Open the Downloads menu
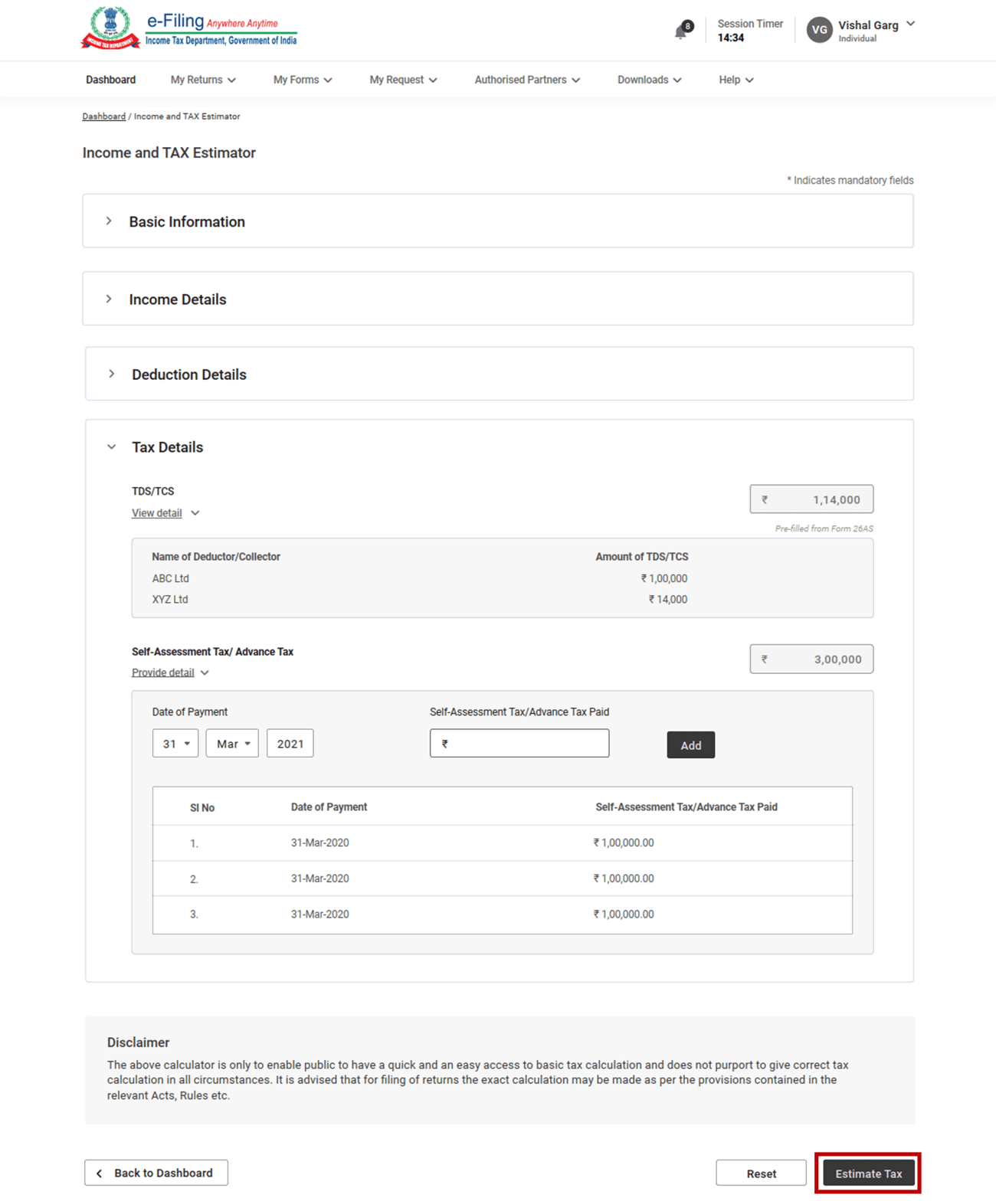 648,80
